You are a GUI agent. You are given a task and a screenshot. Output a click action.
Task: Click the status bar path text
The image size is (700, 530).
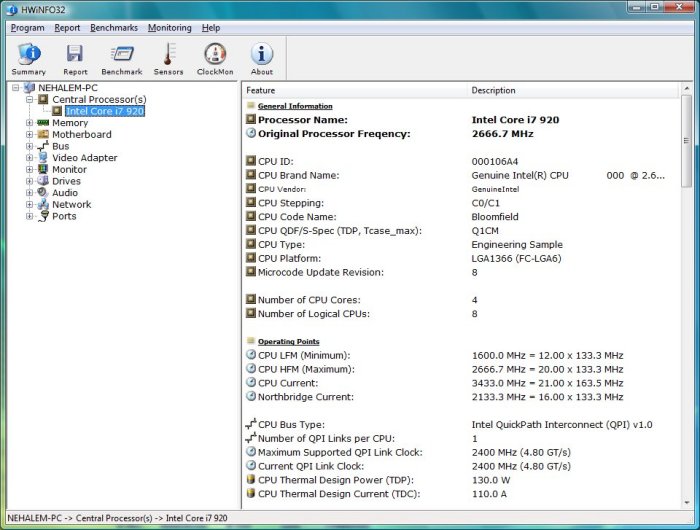click(117, 518)
